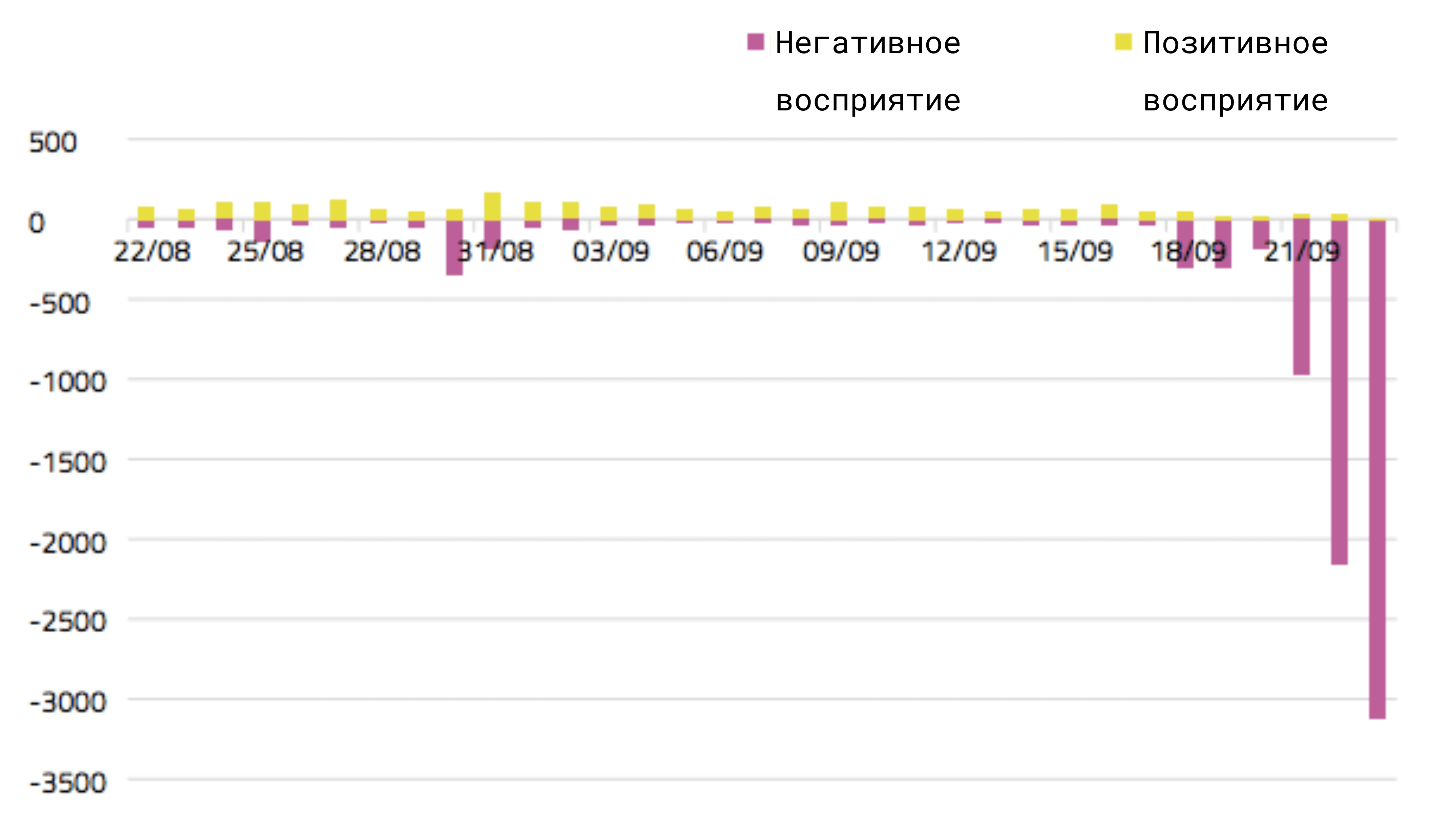Click the -1500 y-axis value label
This screenshot has width=1433, height=840.
(68, 463)
